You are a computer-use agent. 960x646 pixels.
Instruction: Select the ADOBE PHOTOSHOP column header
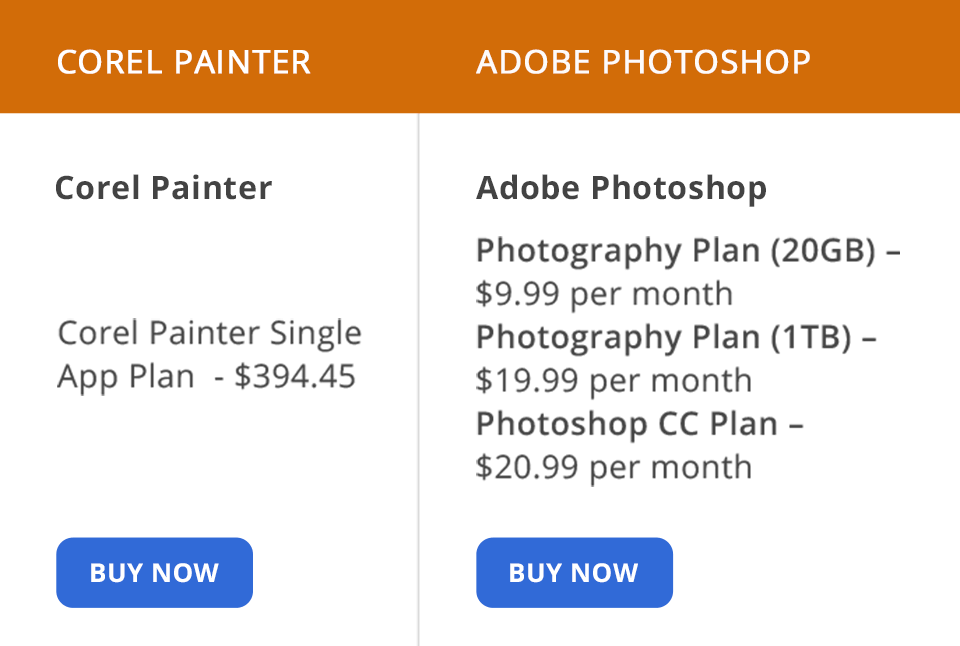pyautogui.click(x=643, y=62)
